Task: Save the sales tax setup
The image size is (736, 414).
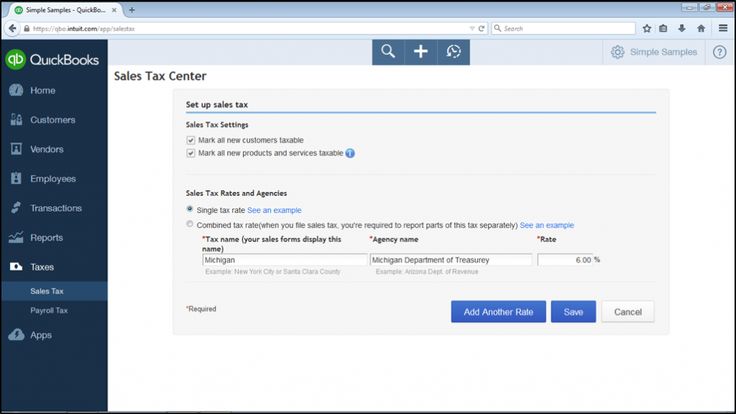Action: (x=573, y=312)
